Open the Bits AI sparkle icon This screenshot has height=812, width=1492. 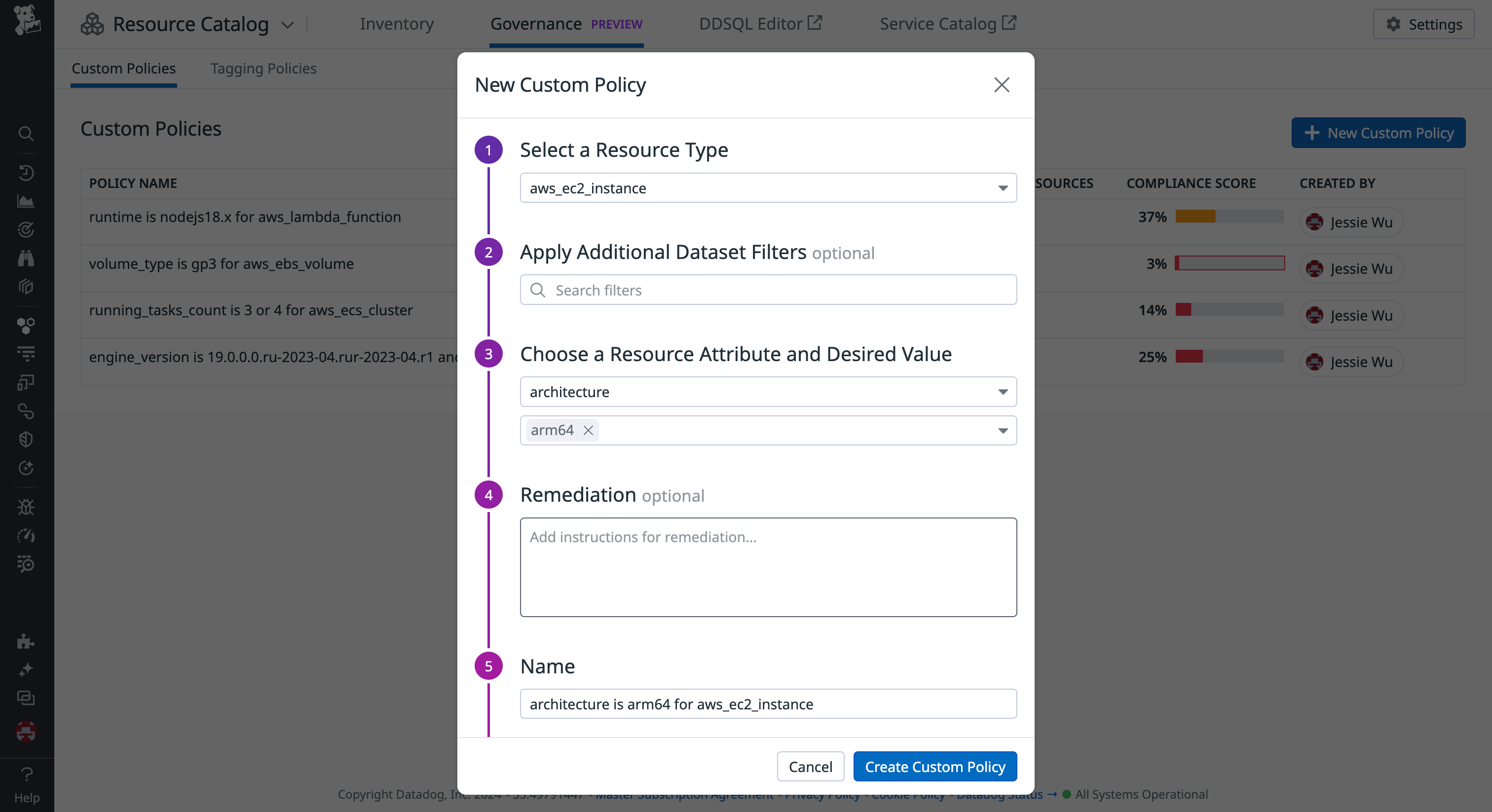coord(26,669)
